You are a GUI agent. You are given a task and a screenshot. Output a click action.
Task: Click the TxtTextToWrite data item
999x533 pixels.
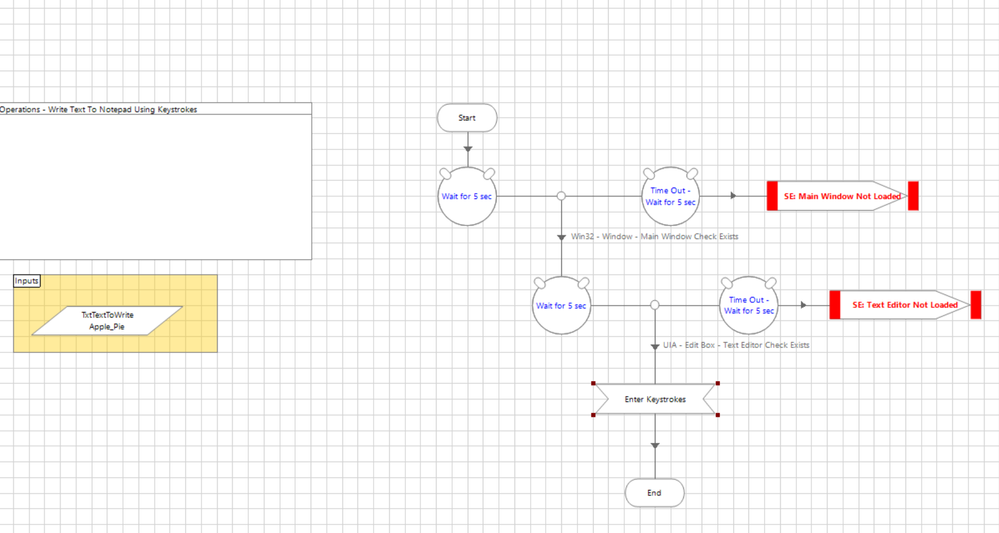coord(107,321)
